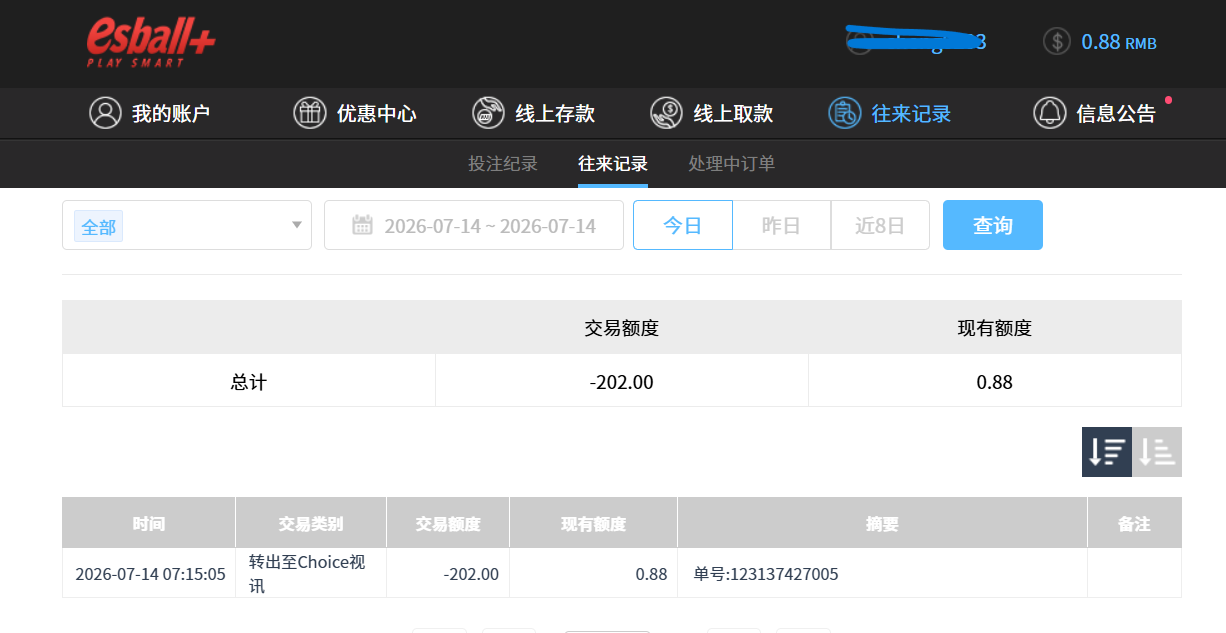The width and height of the screenshot is (1226, 633).
Task: Click the calendar icon in date field
Action: pos(362,225)
